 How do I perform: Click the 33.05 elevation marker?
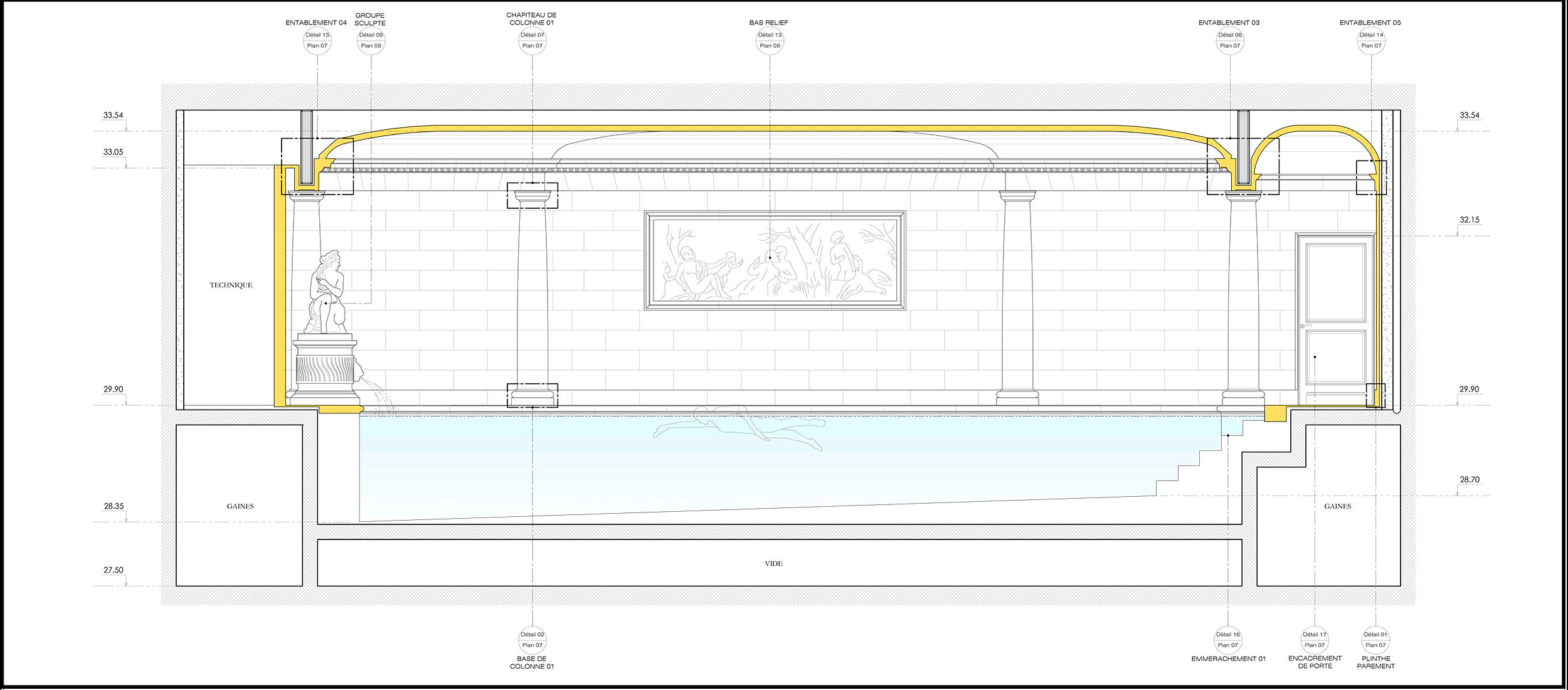click(x=113, y=152)
